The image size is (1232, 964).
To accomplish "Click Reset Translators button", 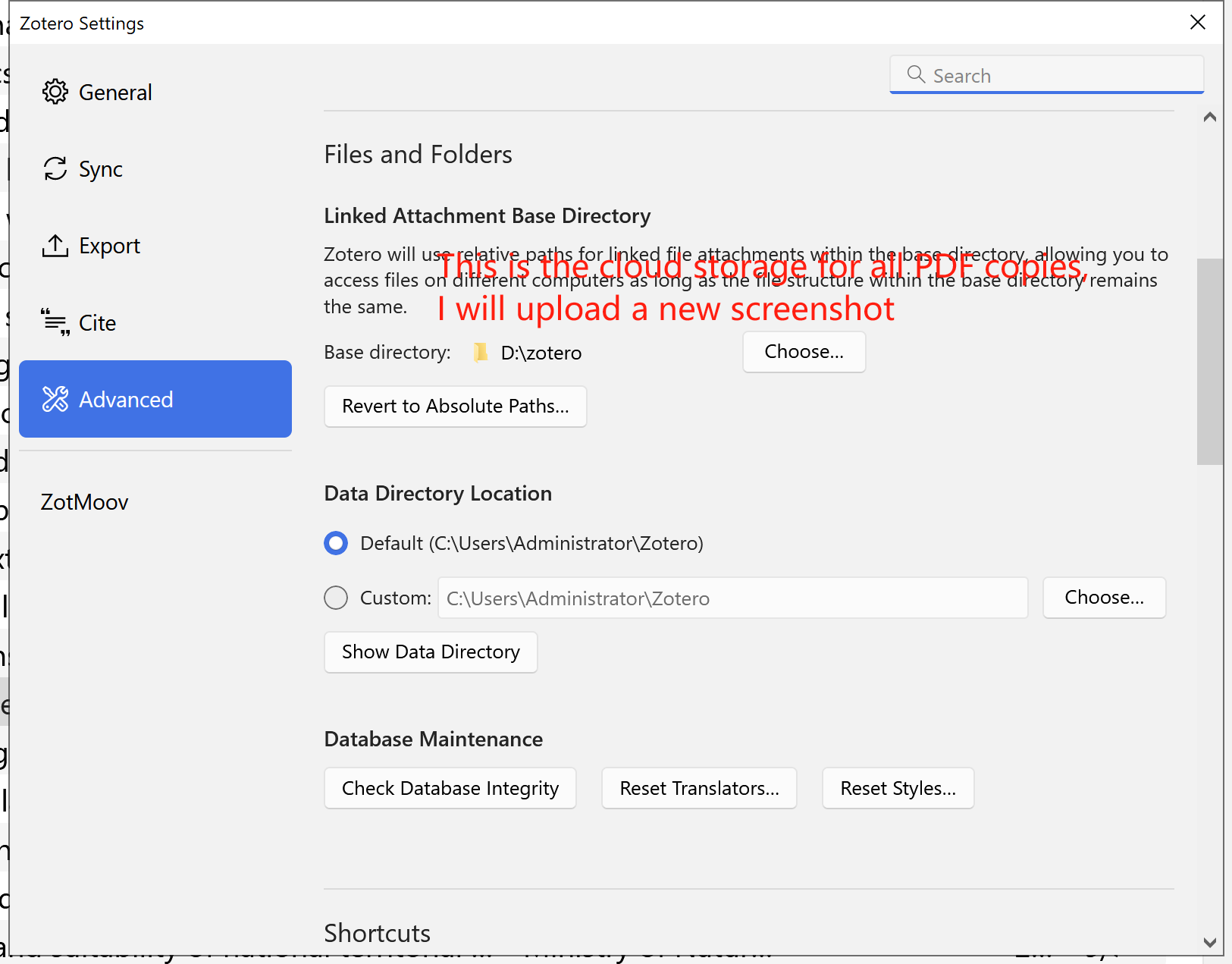I will tap(699, 789).
